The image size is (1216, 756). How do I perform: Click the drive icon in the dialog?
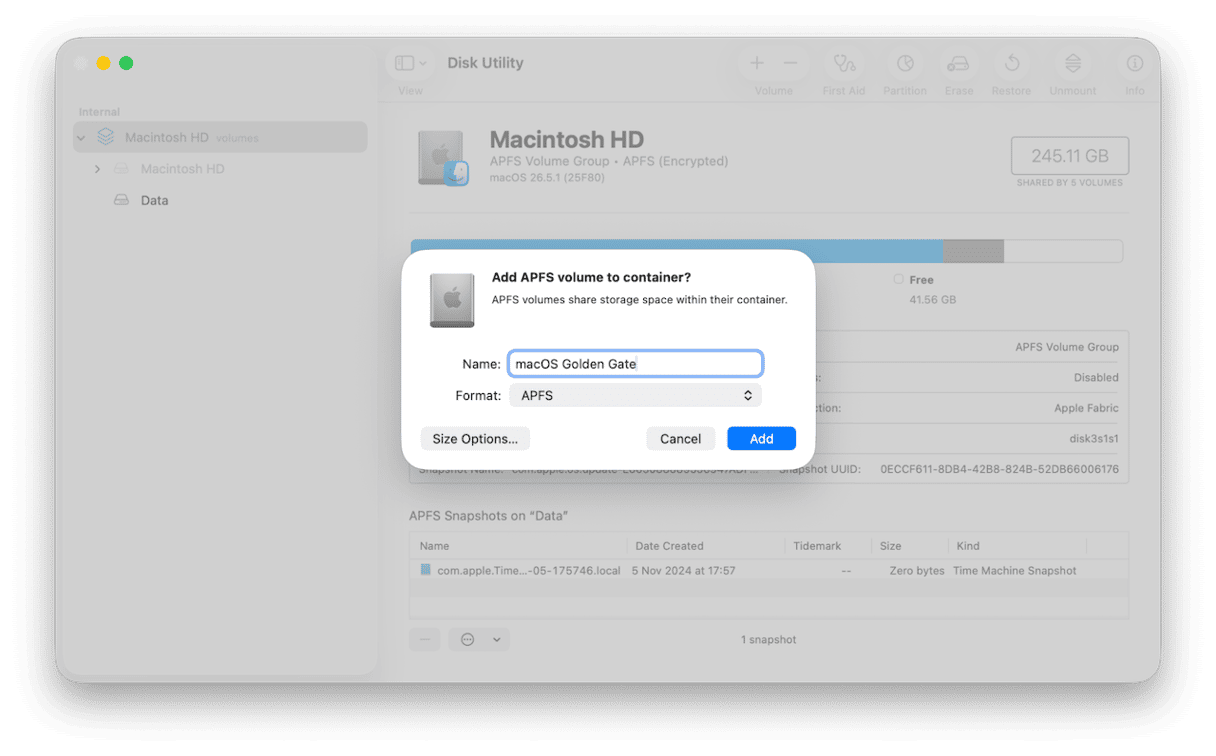pos(451,300)
